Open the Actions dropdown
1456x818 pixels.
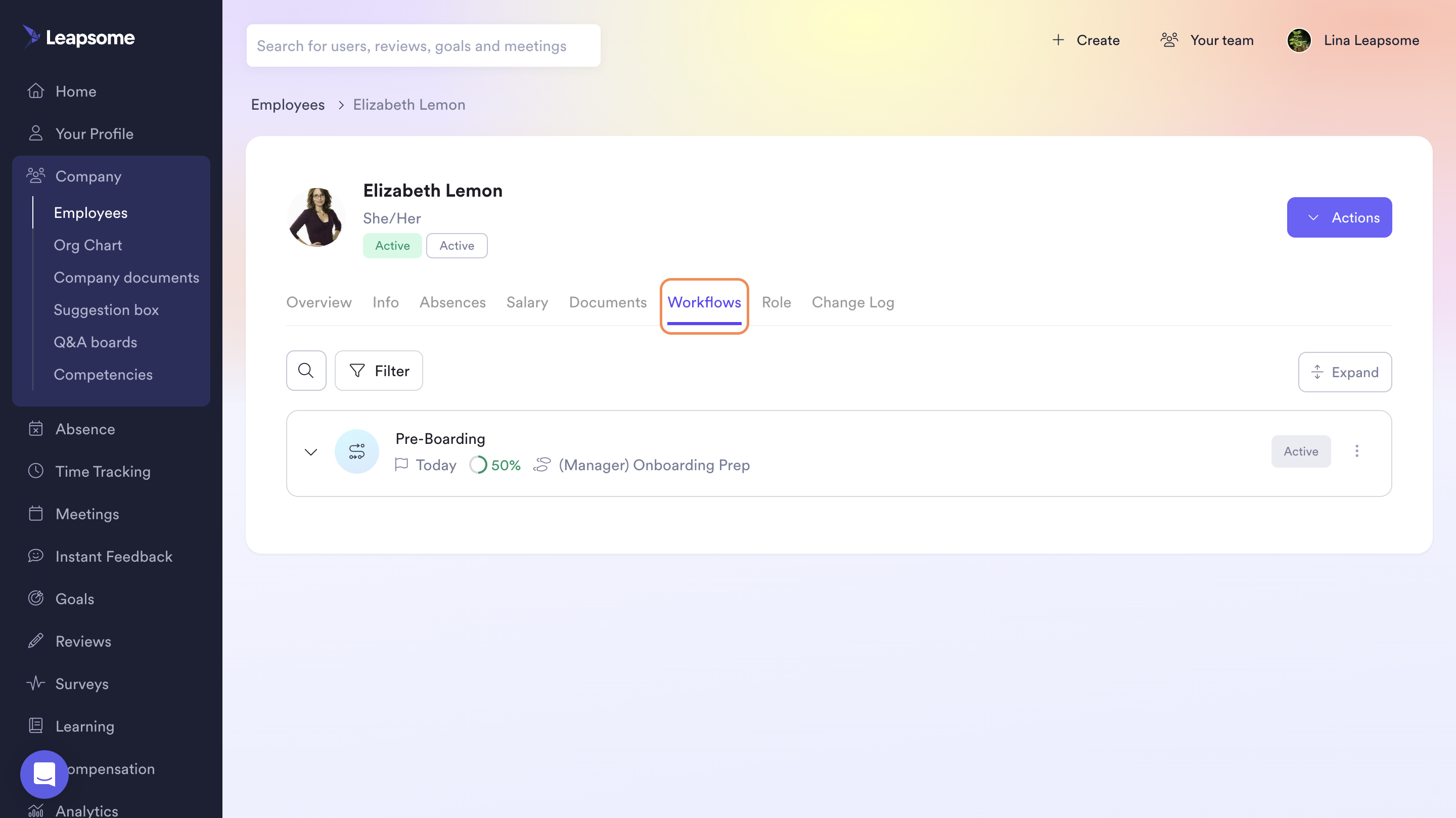(x=1339, y=217)
